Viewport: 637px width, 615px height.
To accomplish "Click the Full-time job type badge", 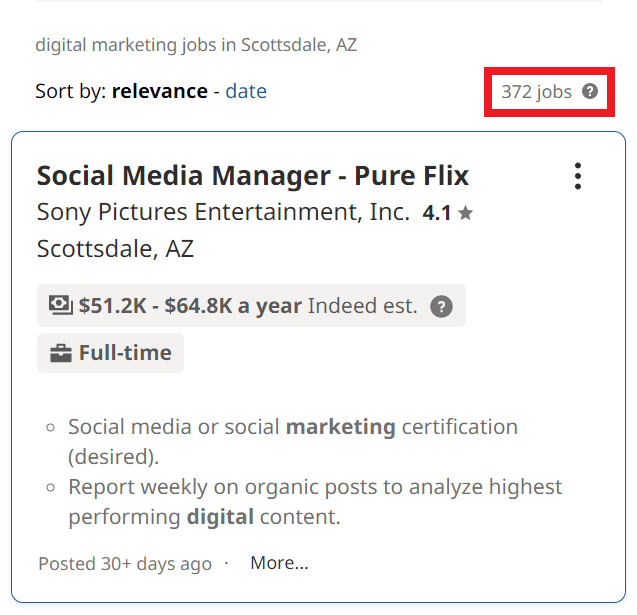I will 110,353.
